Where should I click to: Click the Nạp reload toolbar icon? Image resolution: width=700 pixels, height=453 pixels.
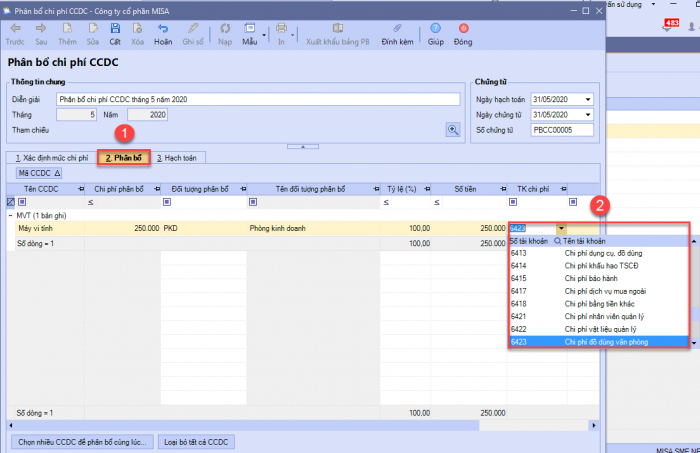pos(224,33)
